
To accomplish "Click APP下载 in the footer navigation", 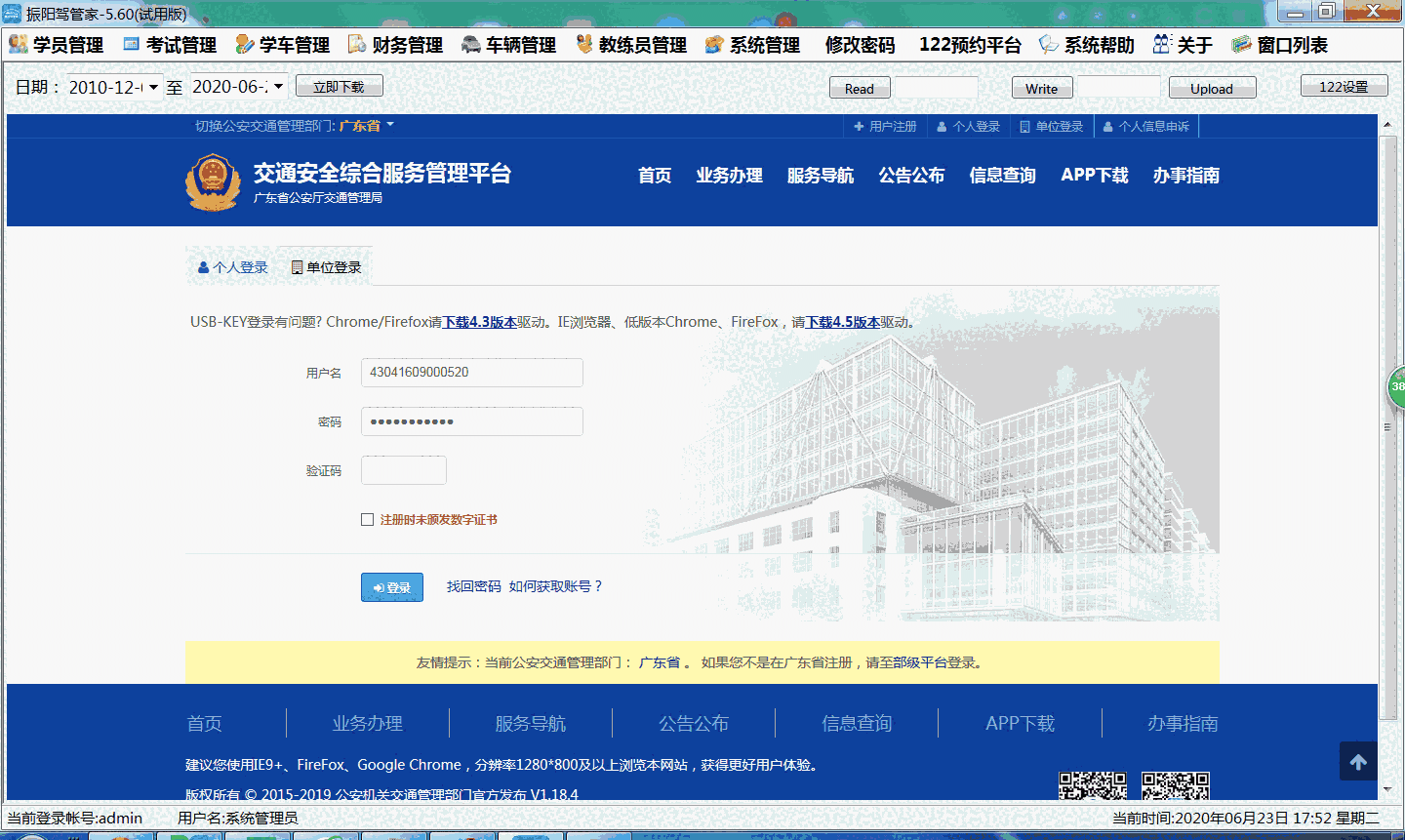I will [1021, 724].
